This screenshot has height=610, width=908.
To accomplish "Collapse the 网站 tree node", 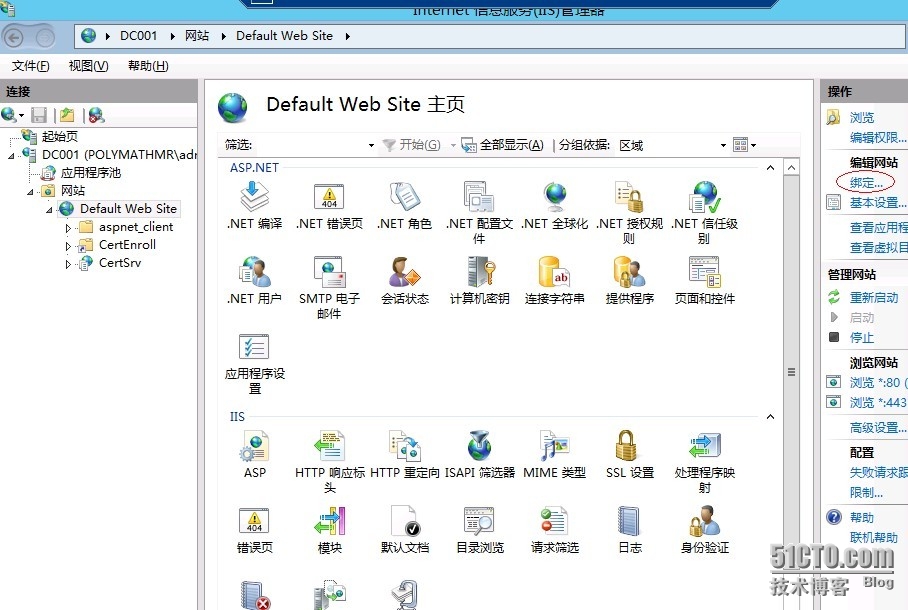I will click(x=30, y=192).
